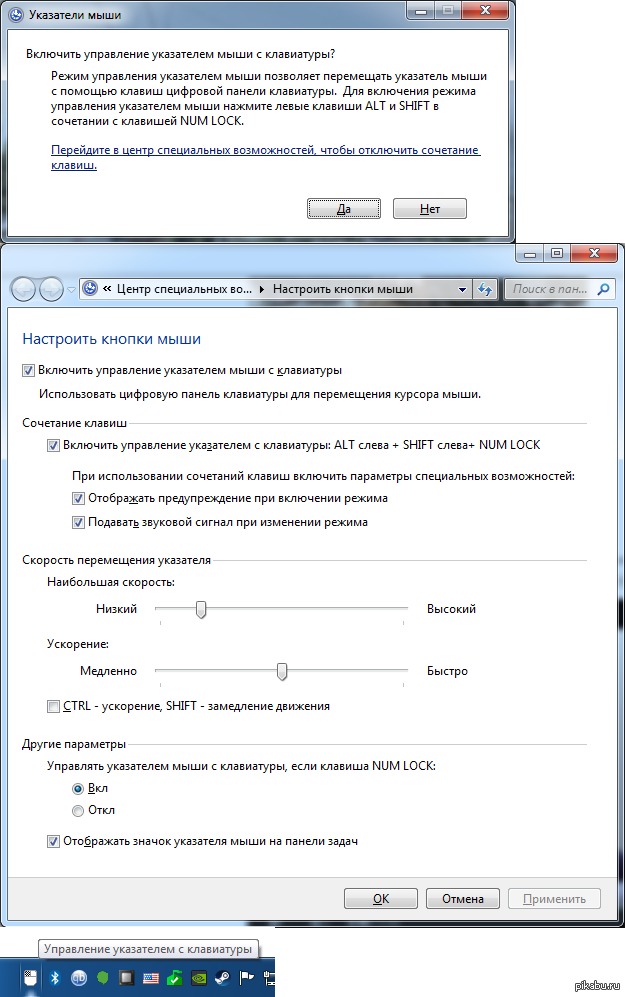Click the Ускорение slider thumb

(x=282, y=671)
